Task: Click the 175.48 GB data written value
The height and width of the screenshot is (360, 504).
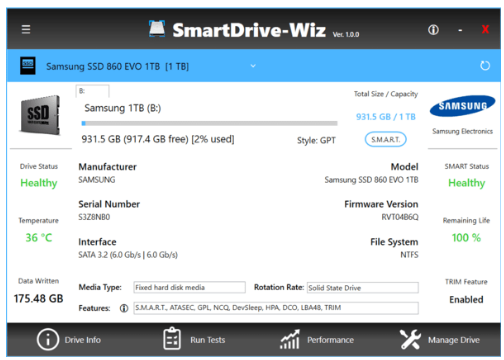Action: (38, 299)
